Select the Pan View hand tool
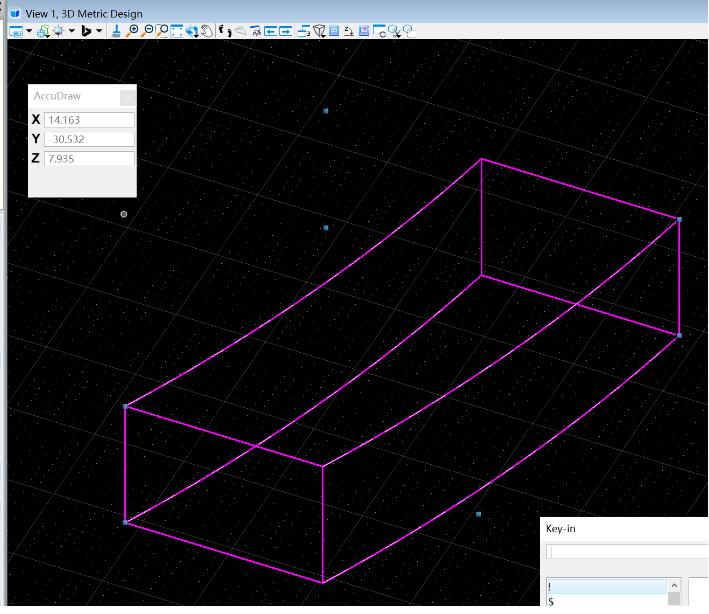This screenshot has width=709, height=614. pyautogui.click(x=206, y=31)
